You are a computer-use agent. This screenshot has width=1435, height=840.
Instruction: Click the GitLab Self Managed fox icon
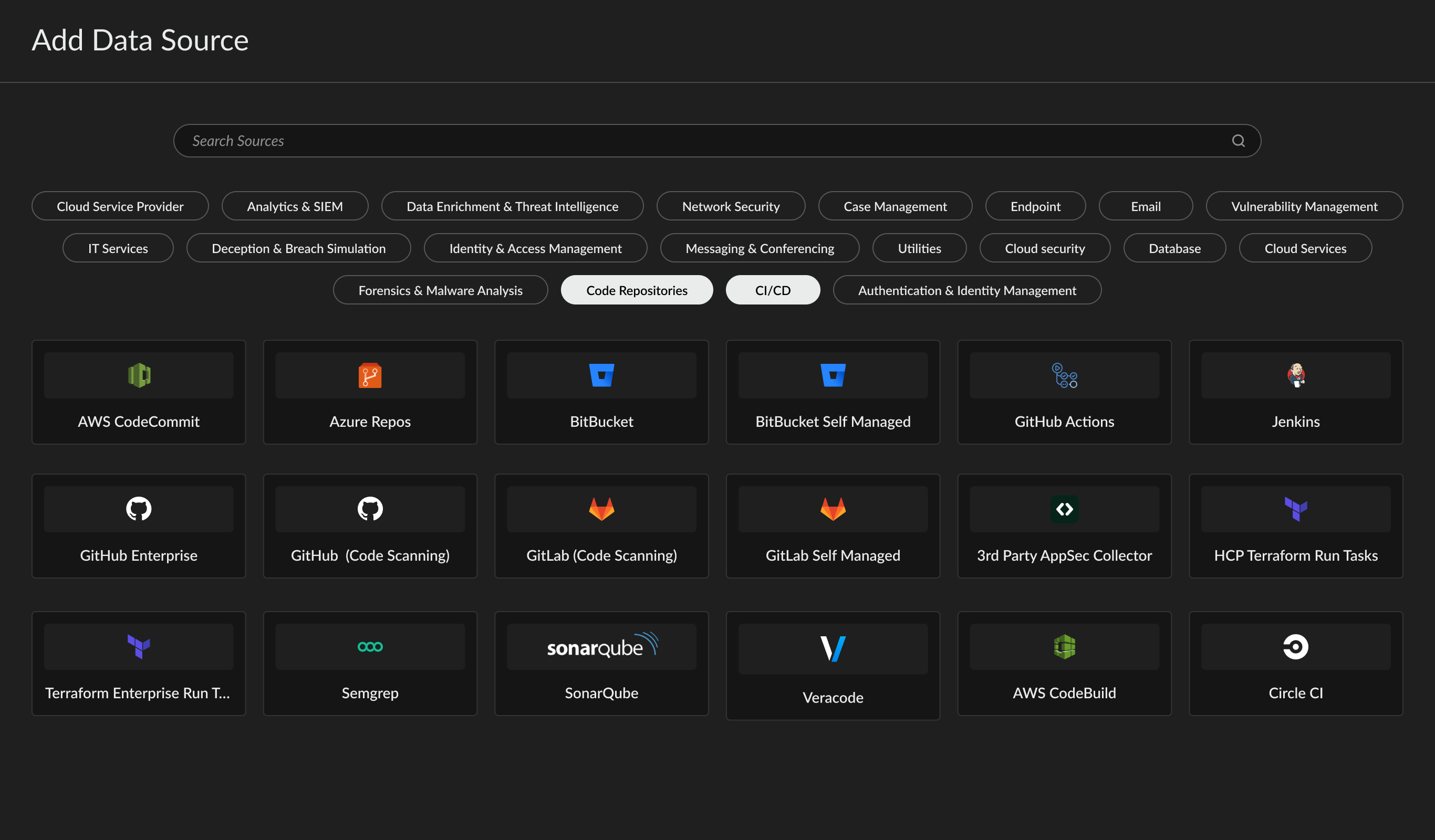pyautogui.click(x=833, y=509)
